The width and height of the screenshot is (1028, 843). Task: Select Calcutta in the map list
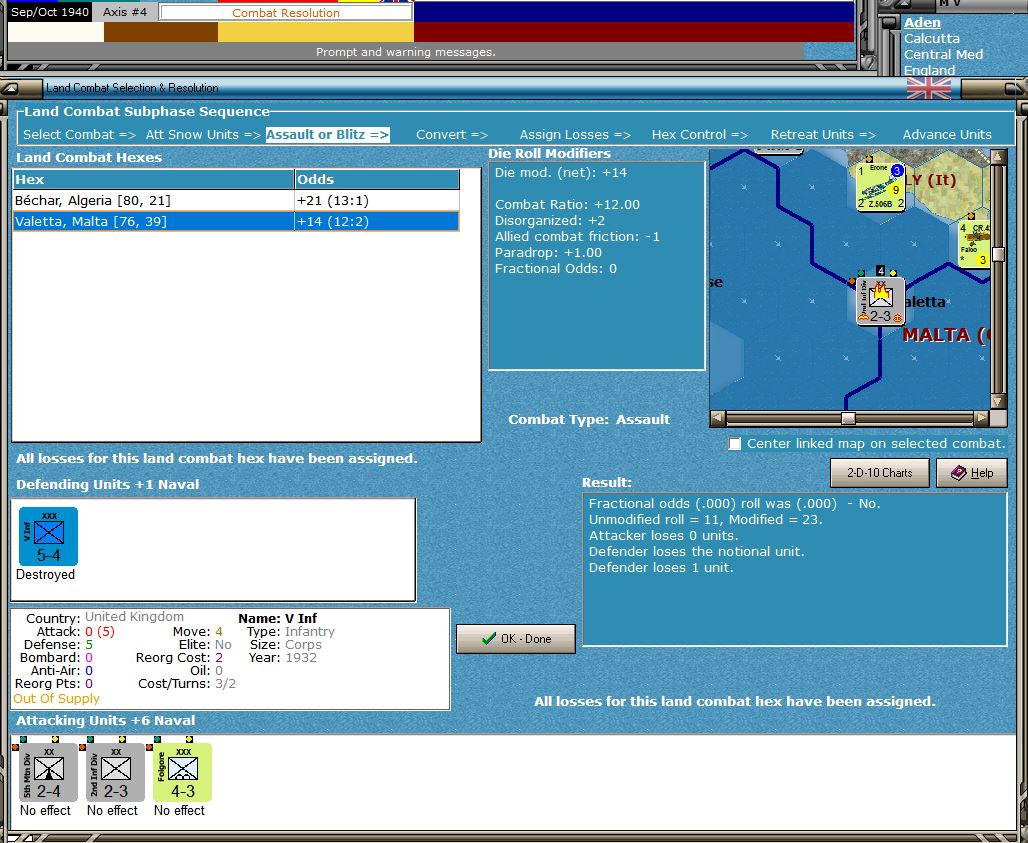(932, 39)
